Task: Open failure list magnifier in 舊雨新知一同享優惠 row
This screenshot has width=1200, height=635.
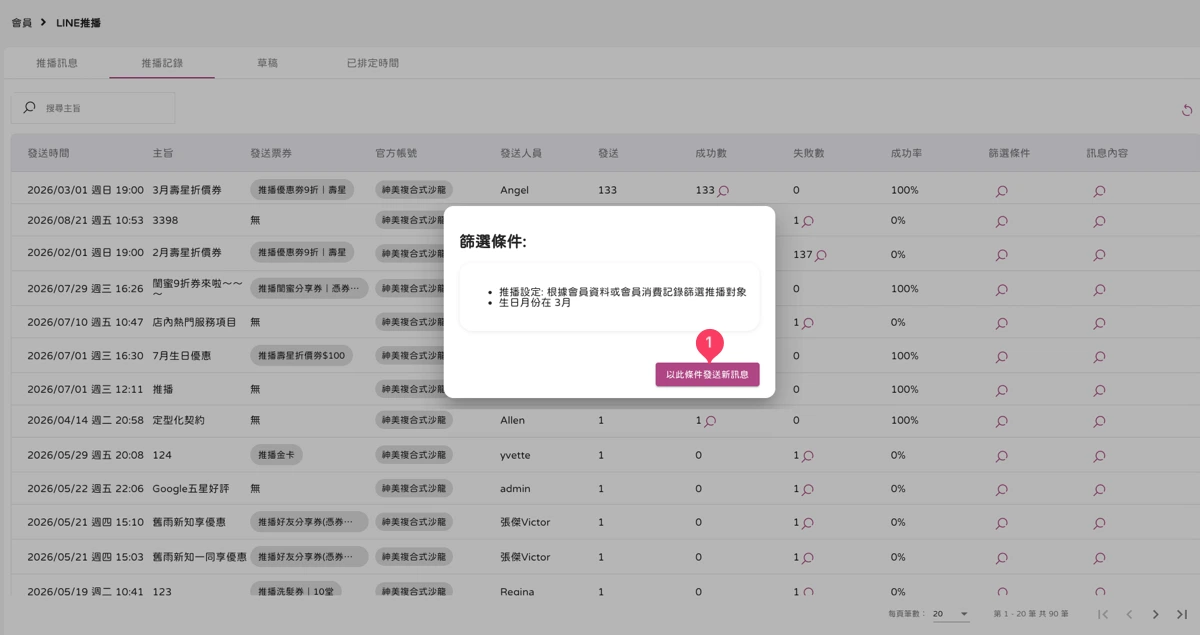Action: (808, 557)
